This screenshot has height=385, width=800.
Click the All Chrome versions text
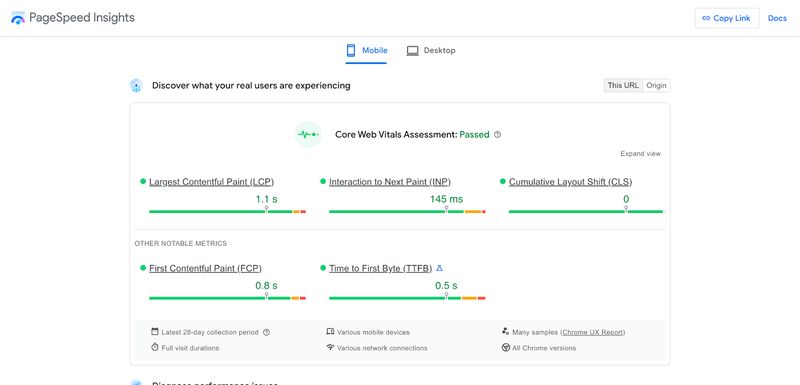click(544, 348)
